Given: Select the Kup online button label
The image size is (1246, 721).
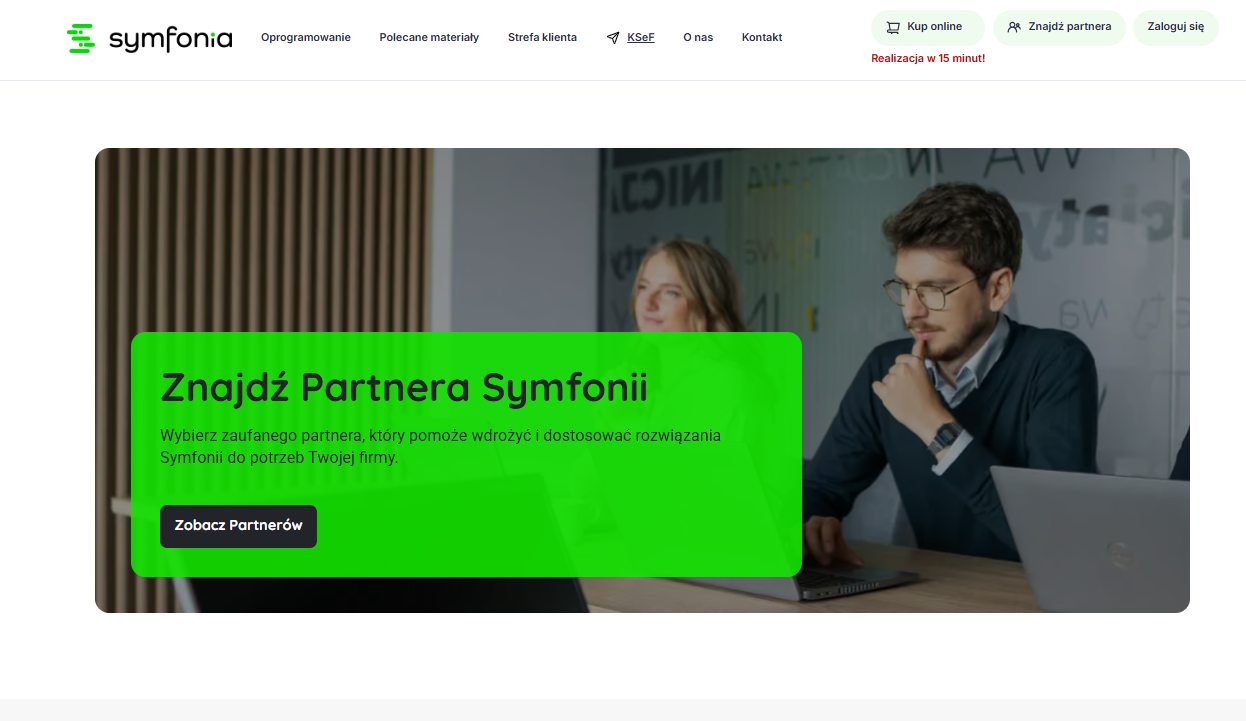Looking at the screenshot, I should [935, 27].
